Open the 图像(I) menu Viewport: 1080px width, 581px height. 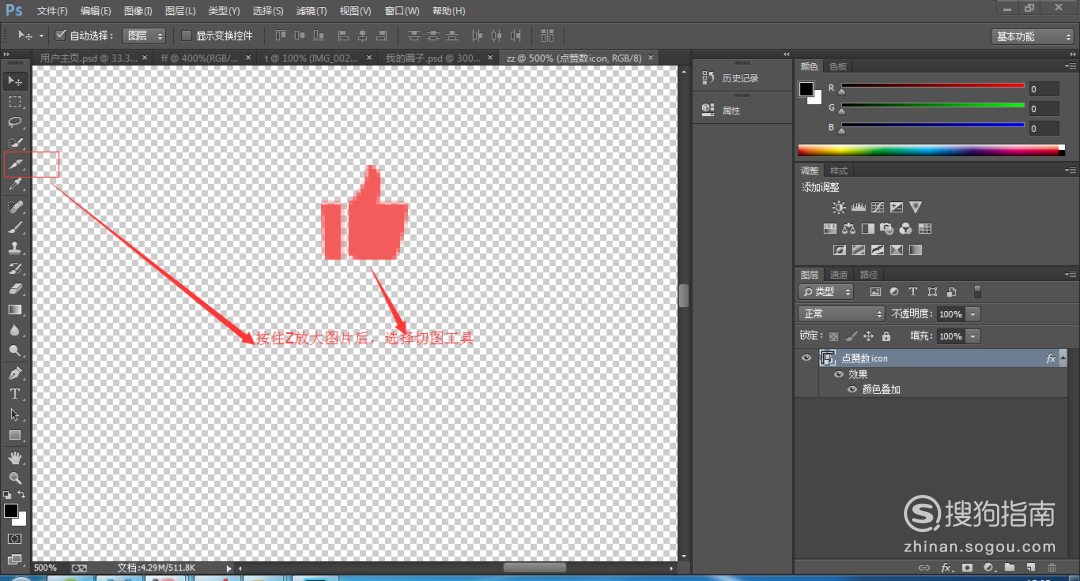coord(138,11)
